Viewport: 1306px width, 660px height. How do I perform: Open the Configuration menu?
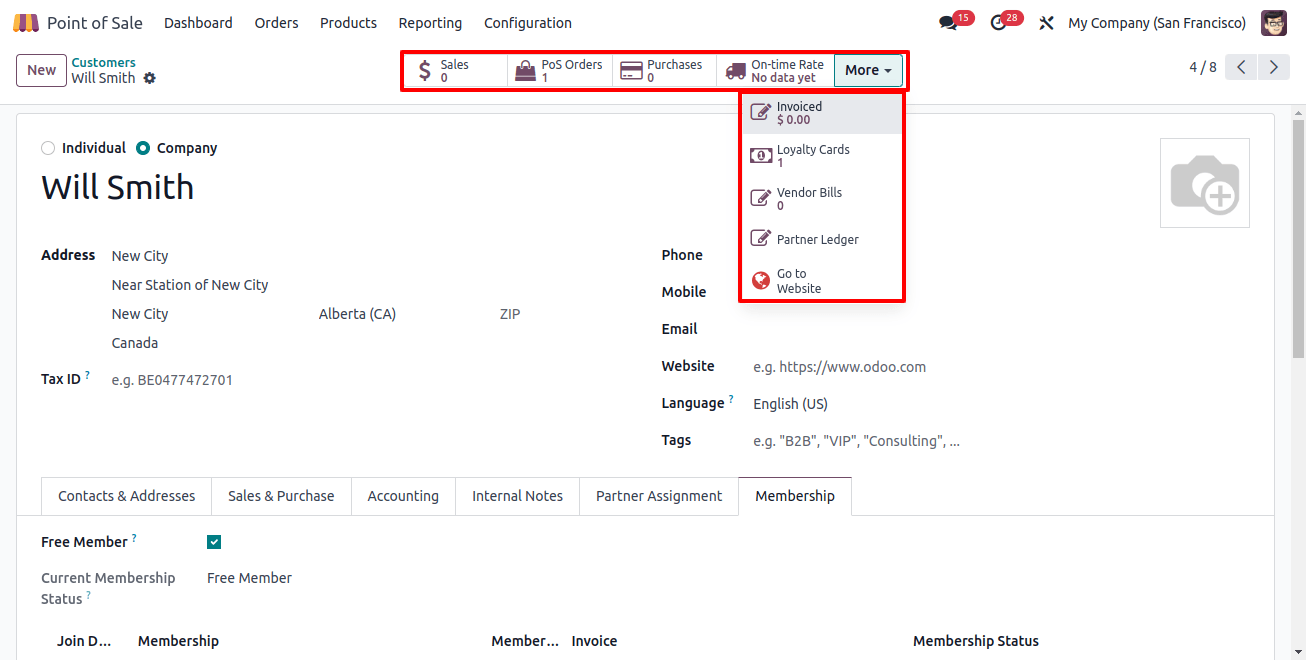pos(528,22)
